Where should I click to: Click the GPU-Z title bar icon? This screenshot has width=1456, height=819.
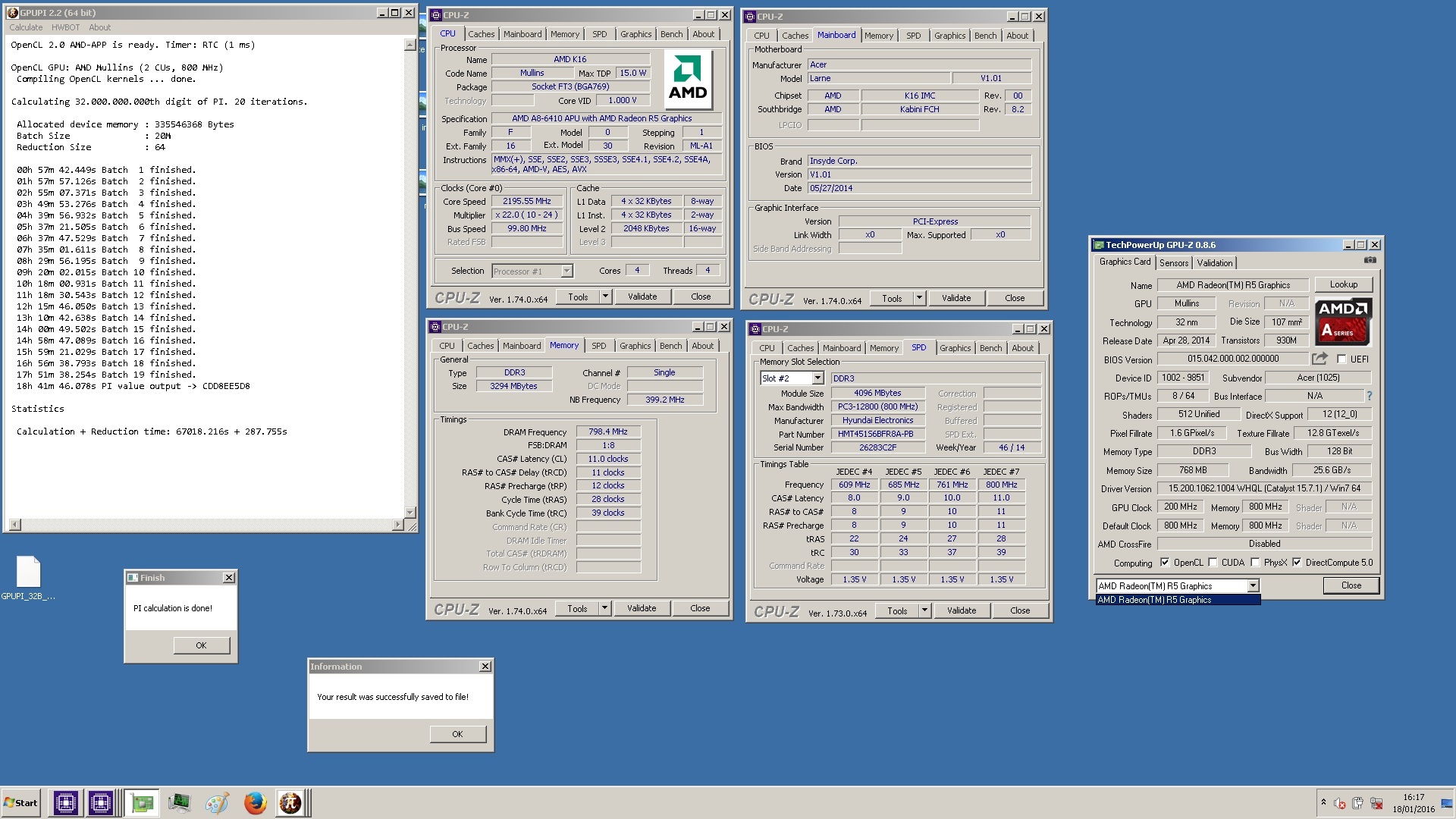(1098, 245)
